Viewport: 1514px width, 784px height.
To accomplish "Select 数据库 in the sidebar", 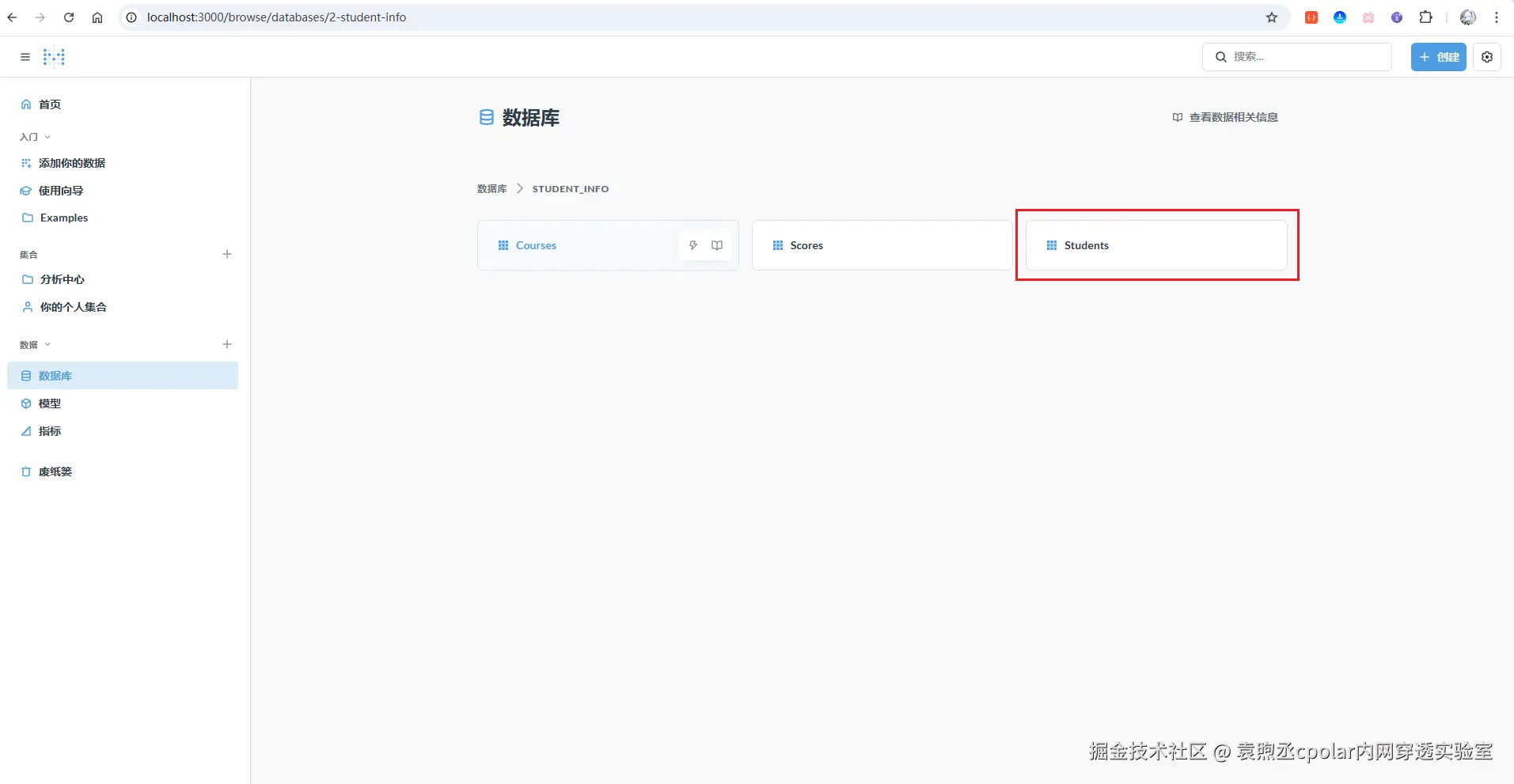I will coord(123,376).
